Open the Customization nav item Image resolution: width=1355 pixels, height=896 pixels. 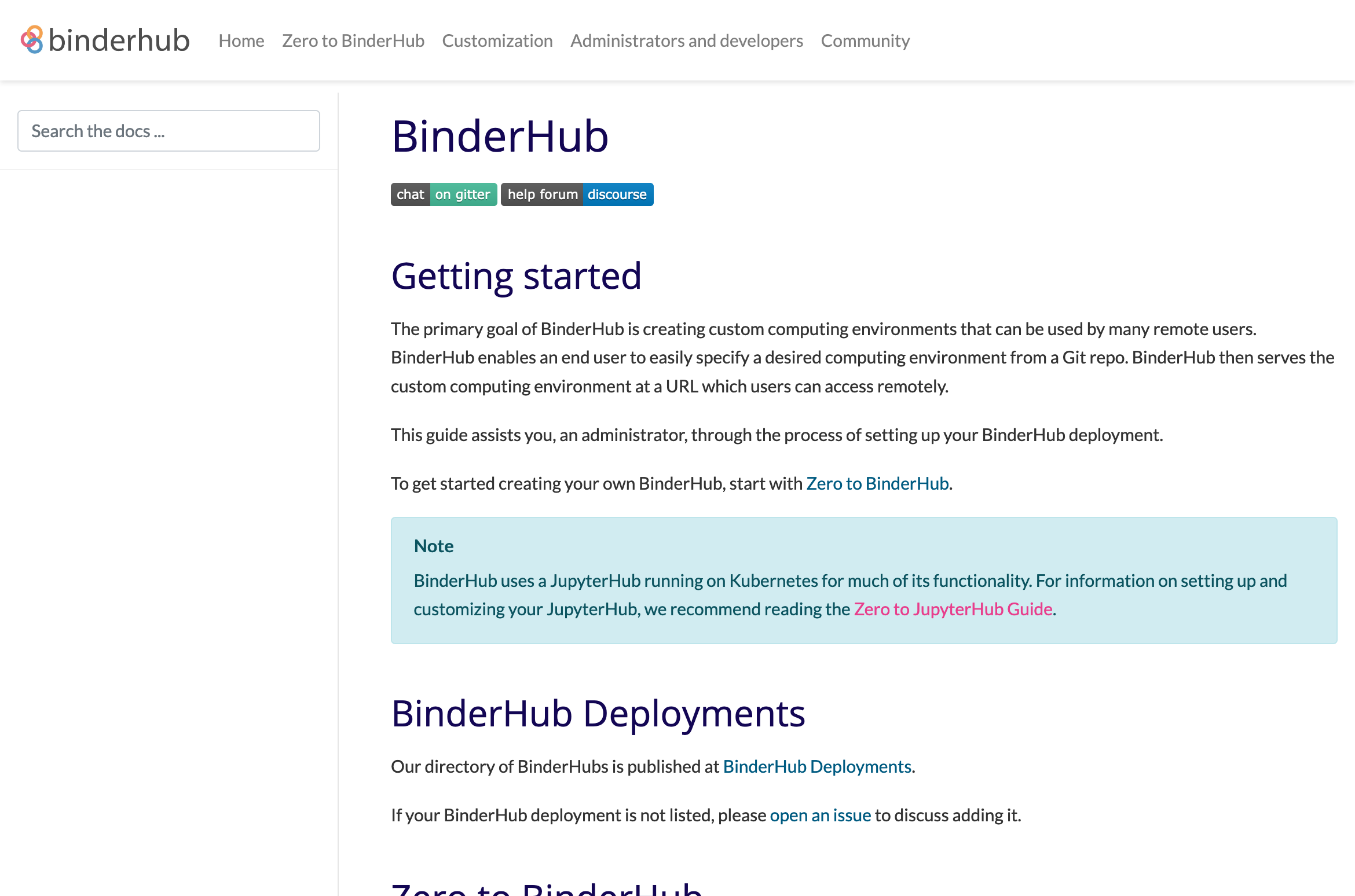(x=497, y=41)
